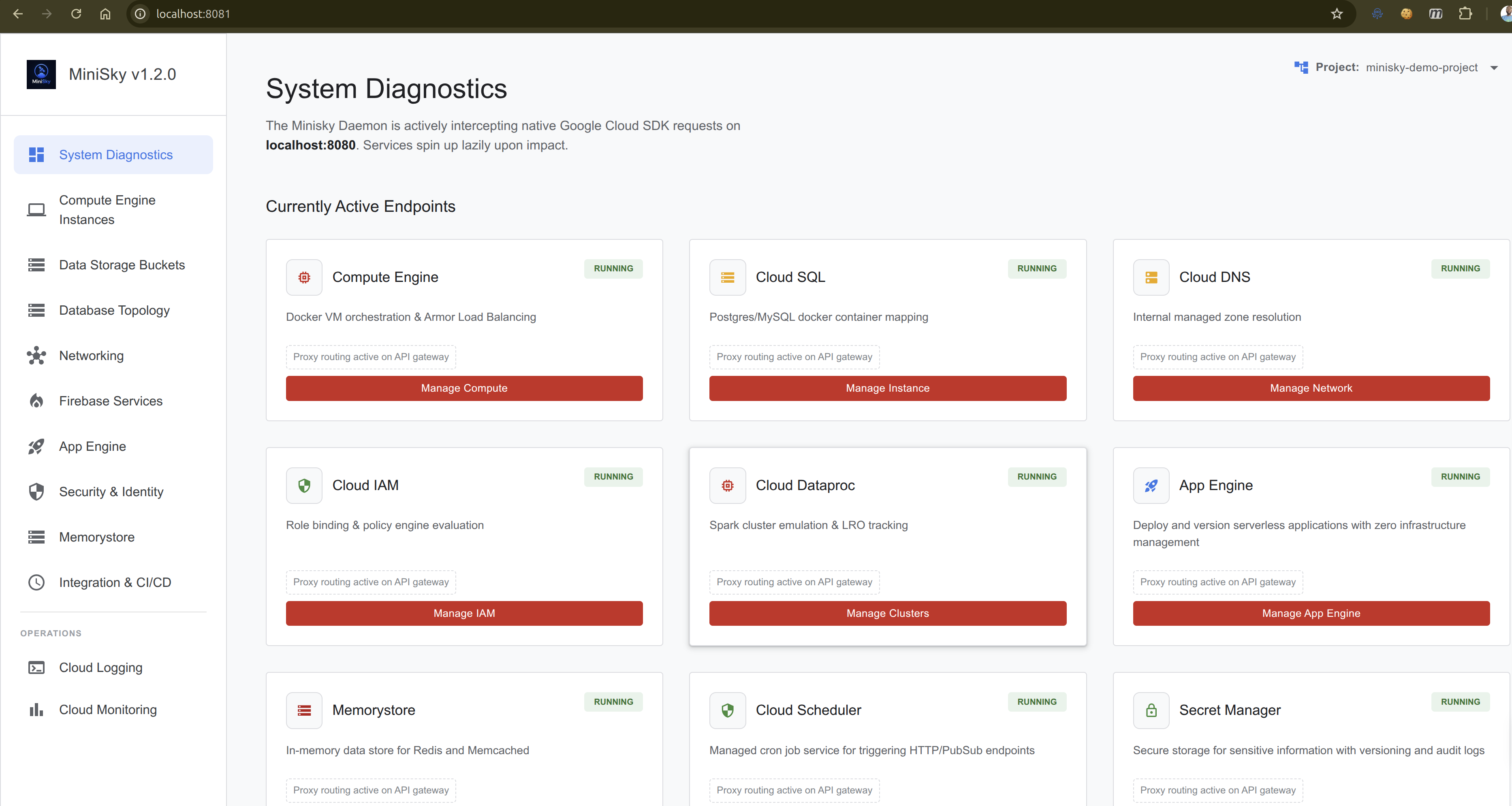
Task: Open Security & Identity in the sidebar
Action: [113, 492]
